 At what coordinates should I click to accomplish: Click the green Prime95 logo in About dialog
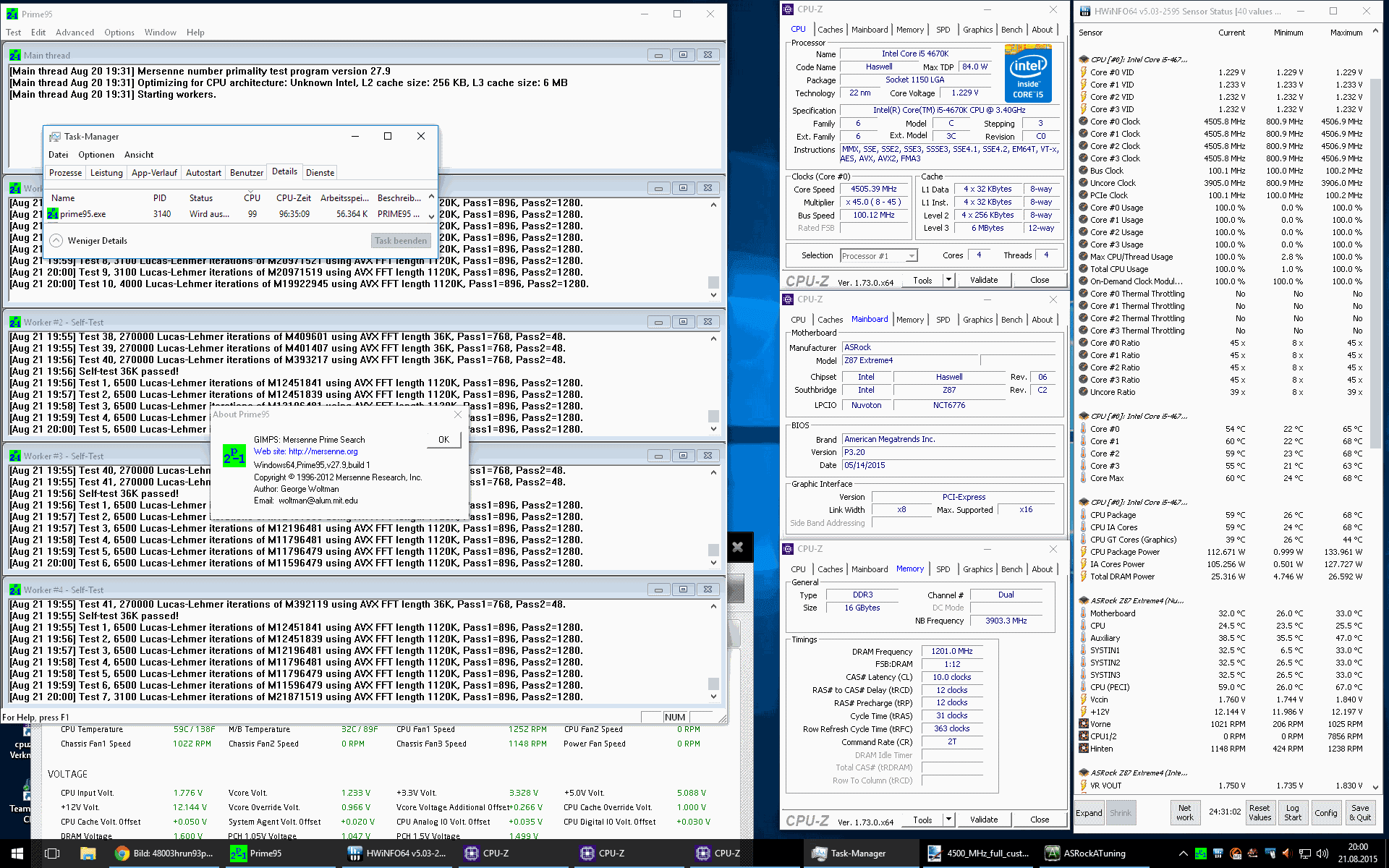point(234,456)
